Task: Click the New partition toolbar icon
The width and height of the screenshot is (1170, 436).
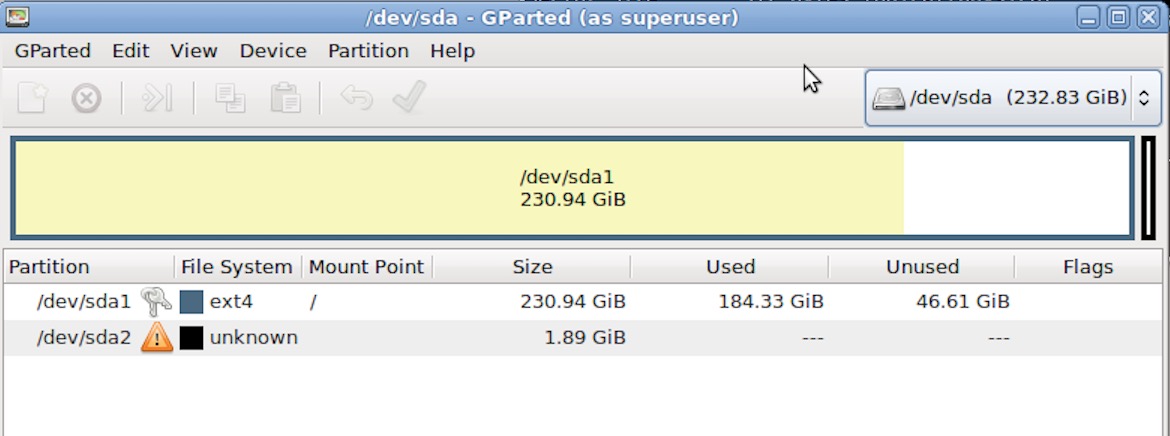Action: pos(32,98)
